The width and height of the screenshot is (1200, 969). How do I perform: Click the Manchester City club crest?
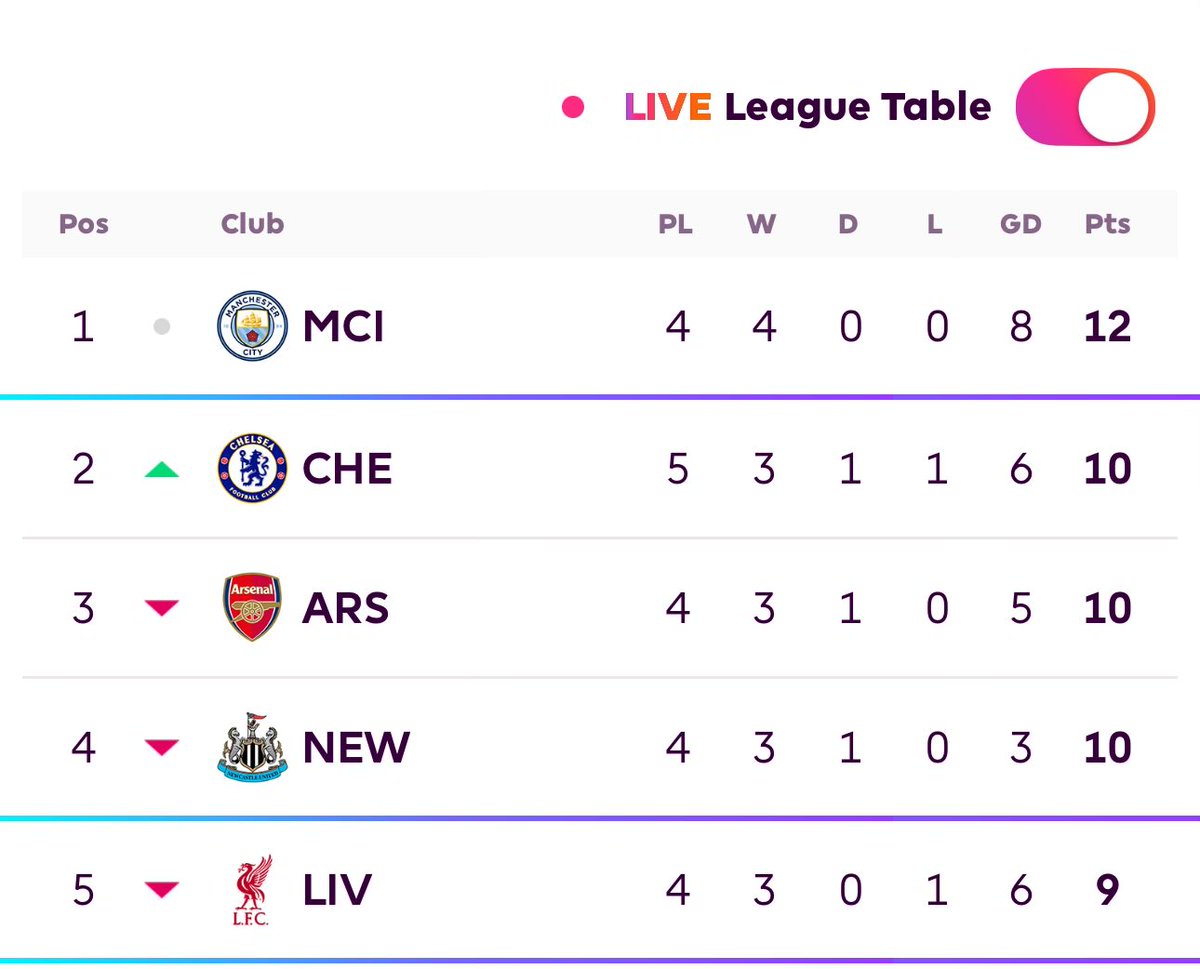[252, 326]
